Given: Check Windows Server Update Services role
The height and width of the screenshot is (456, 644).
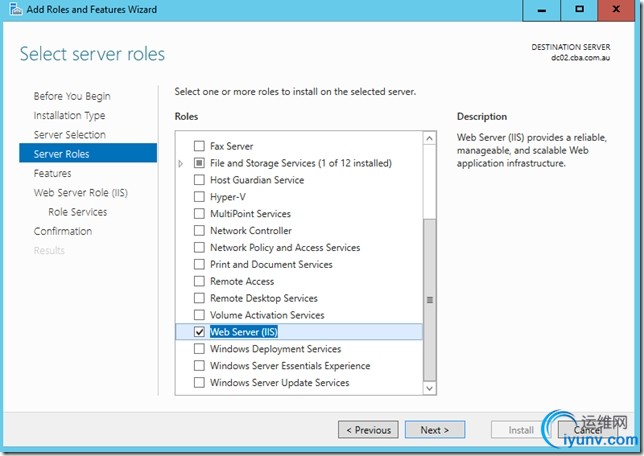Looking at the screenshot, I should [199, 383].
